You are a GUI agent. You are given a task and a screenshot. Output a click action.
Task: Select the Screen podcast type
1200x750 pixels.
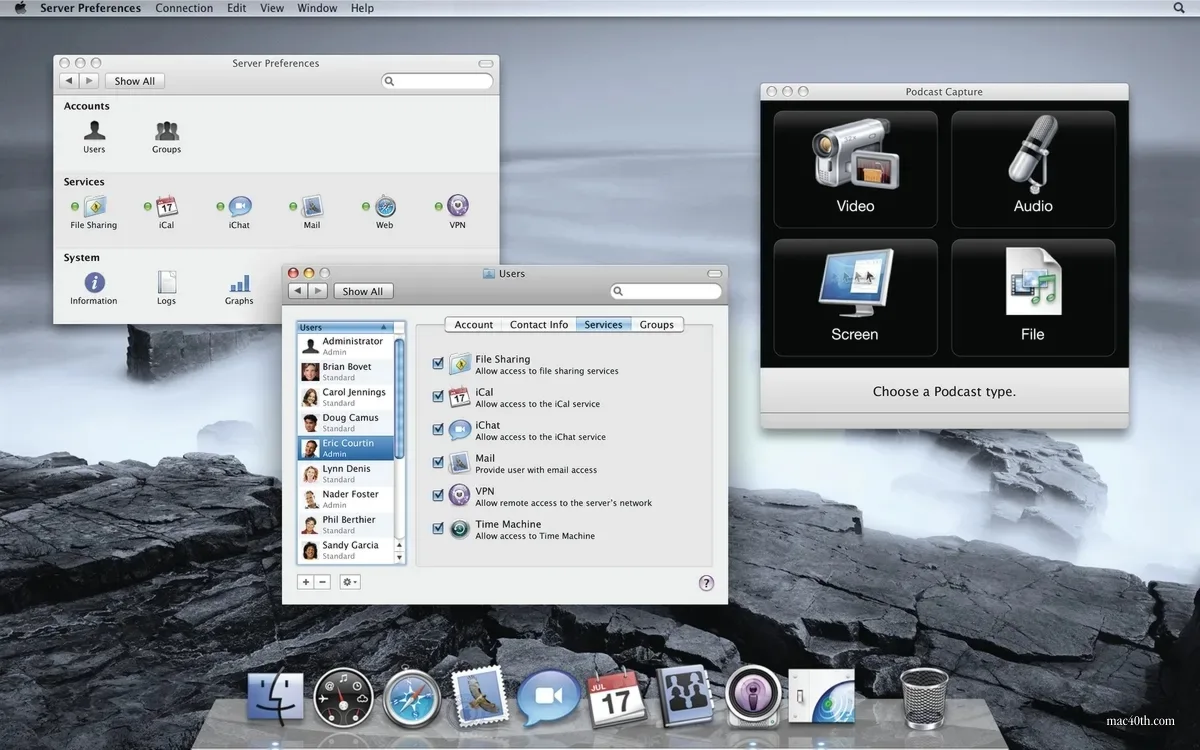[x=855, y=297]
